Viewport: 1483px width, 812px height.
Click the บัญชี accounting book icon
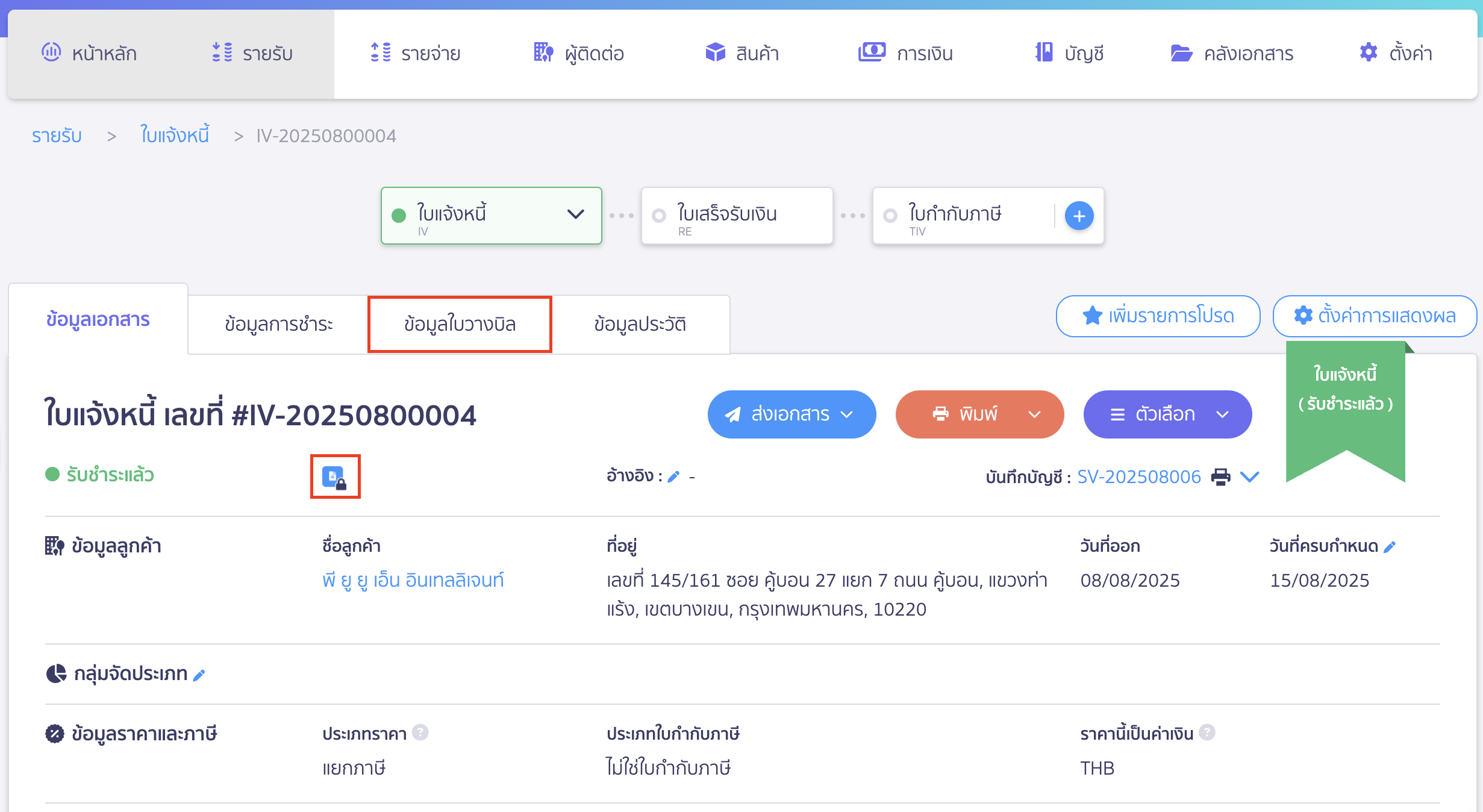coord(1044,52)
